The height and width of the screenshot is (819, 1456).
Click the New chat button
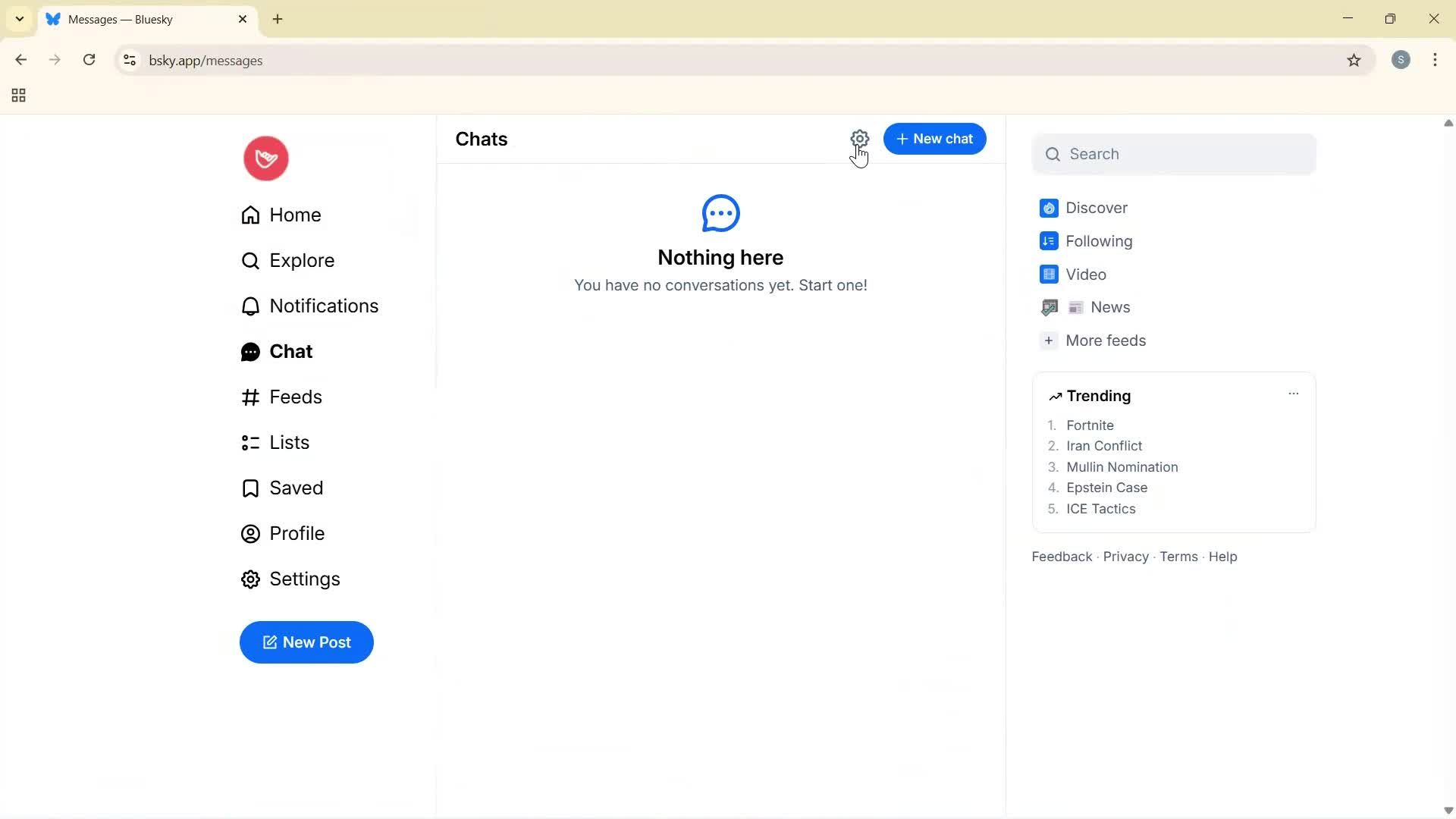coord(934,139)
